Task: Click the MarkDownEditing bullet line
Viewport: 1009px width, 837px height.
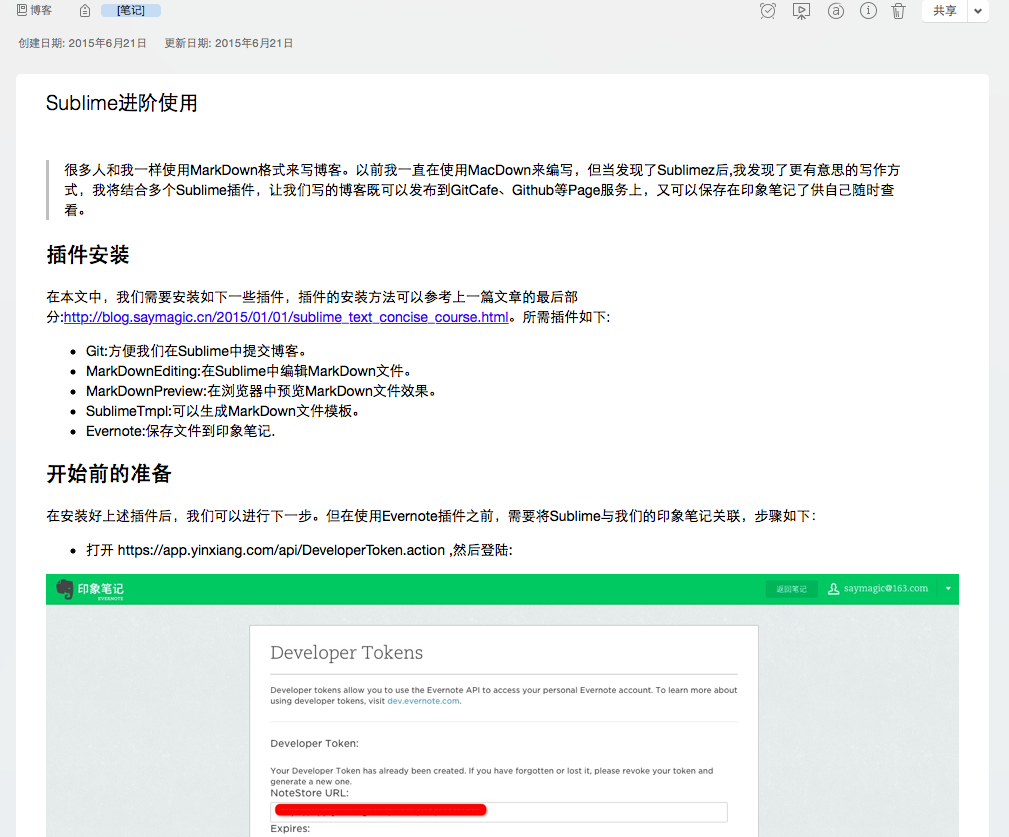Action: 248,371
